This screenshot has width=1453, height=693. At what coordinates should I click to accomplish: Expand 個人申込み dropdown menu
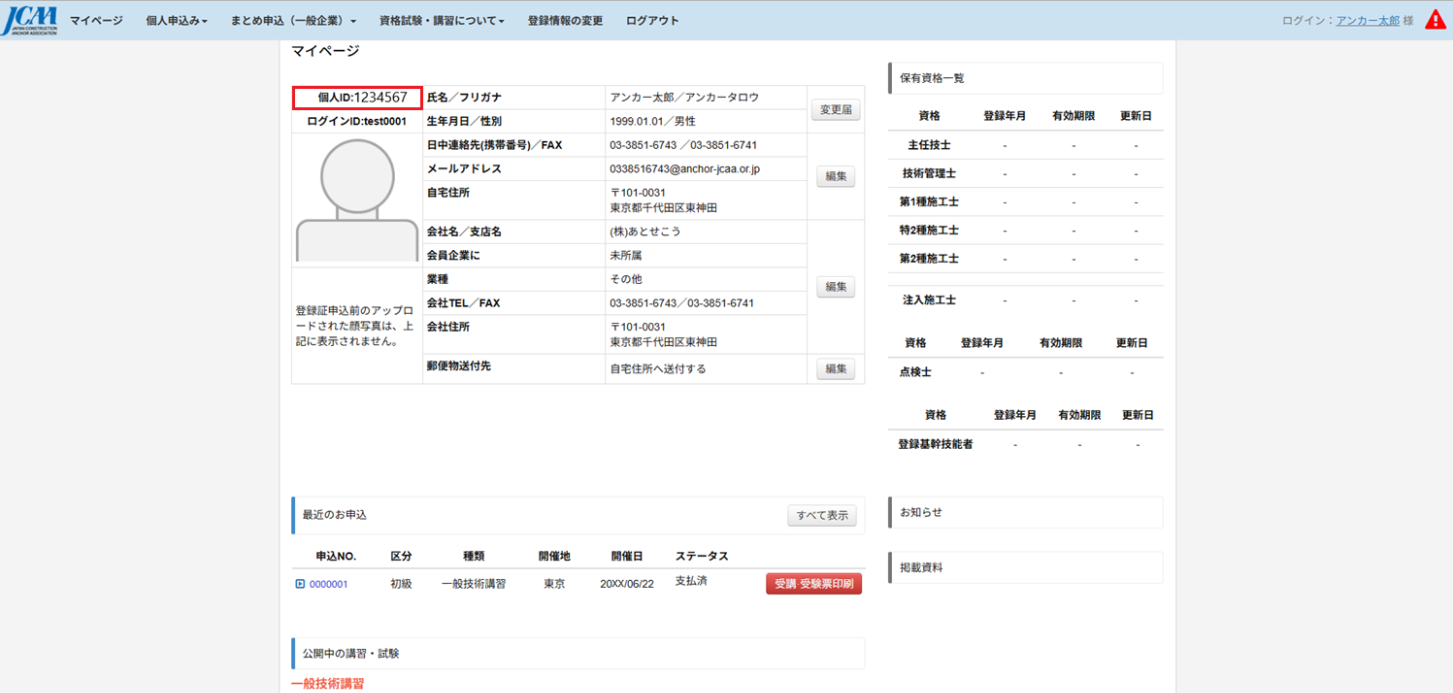tap(176, 20)
